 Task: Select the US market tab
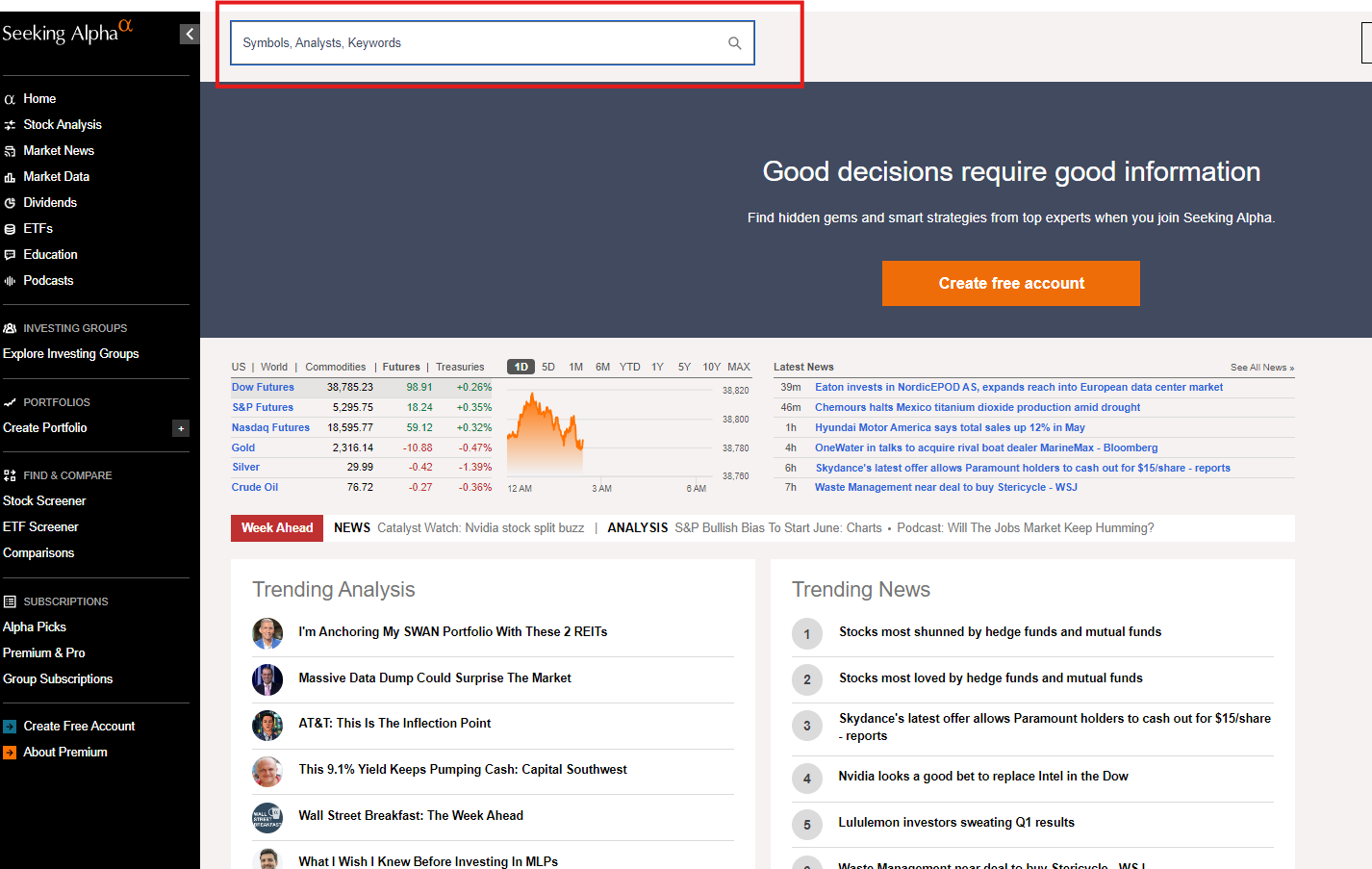click(x=239, y=367)
